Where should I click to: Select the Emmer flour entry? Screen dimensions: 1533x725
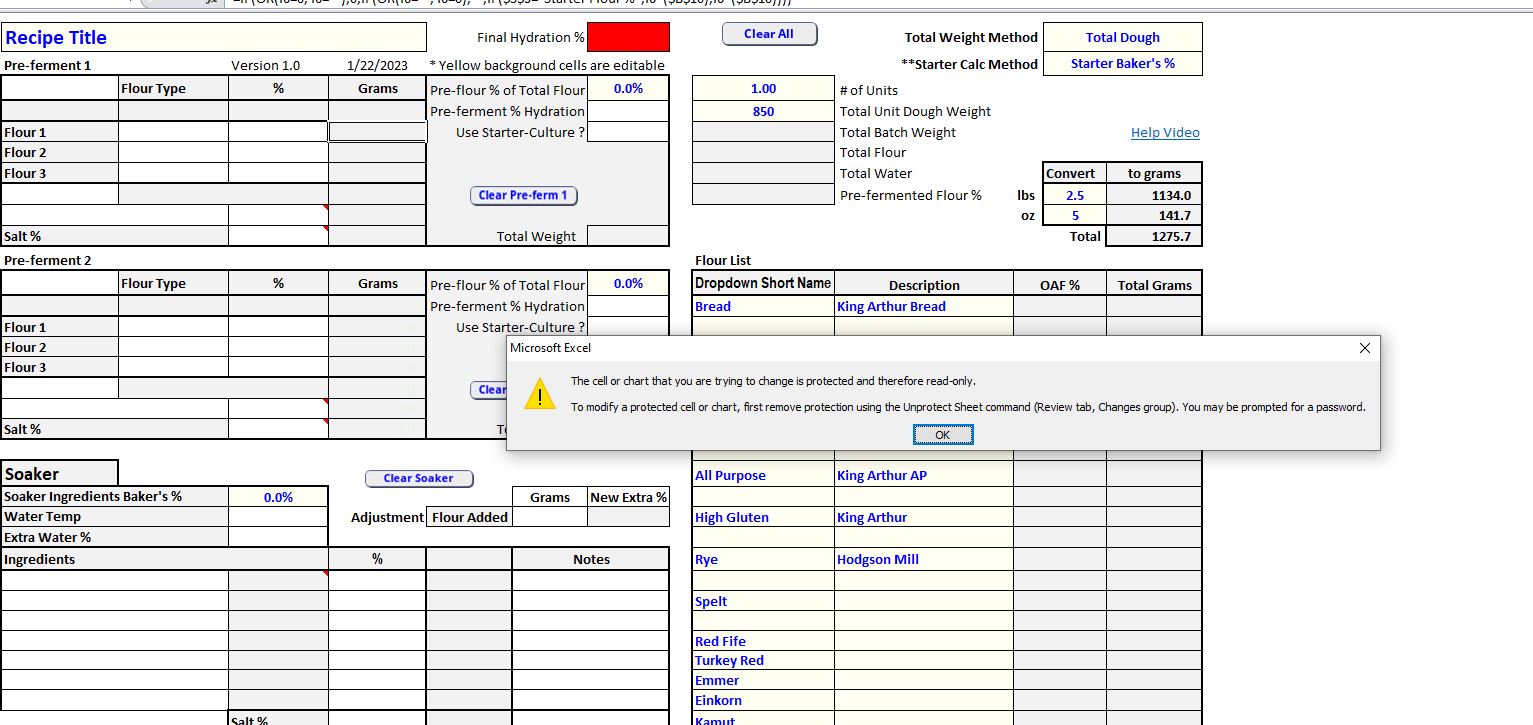click(763, 680)
